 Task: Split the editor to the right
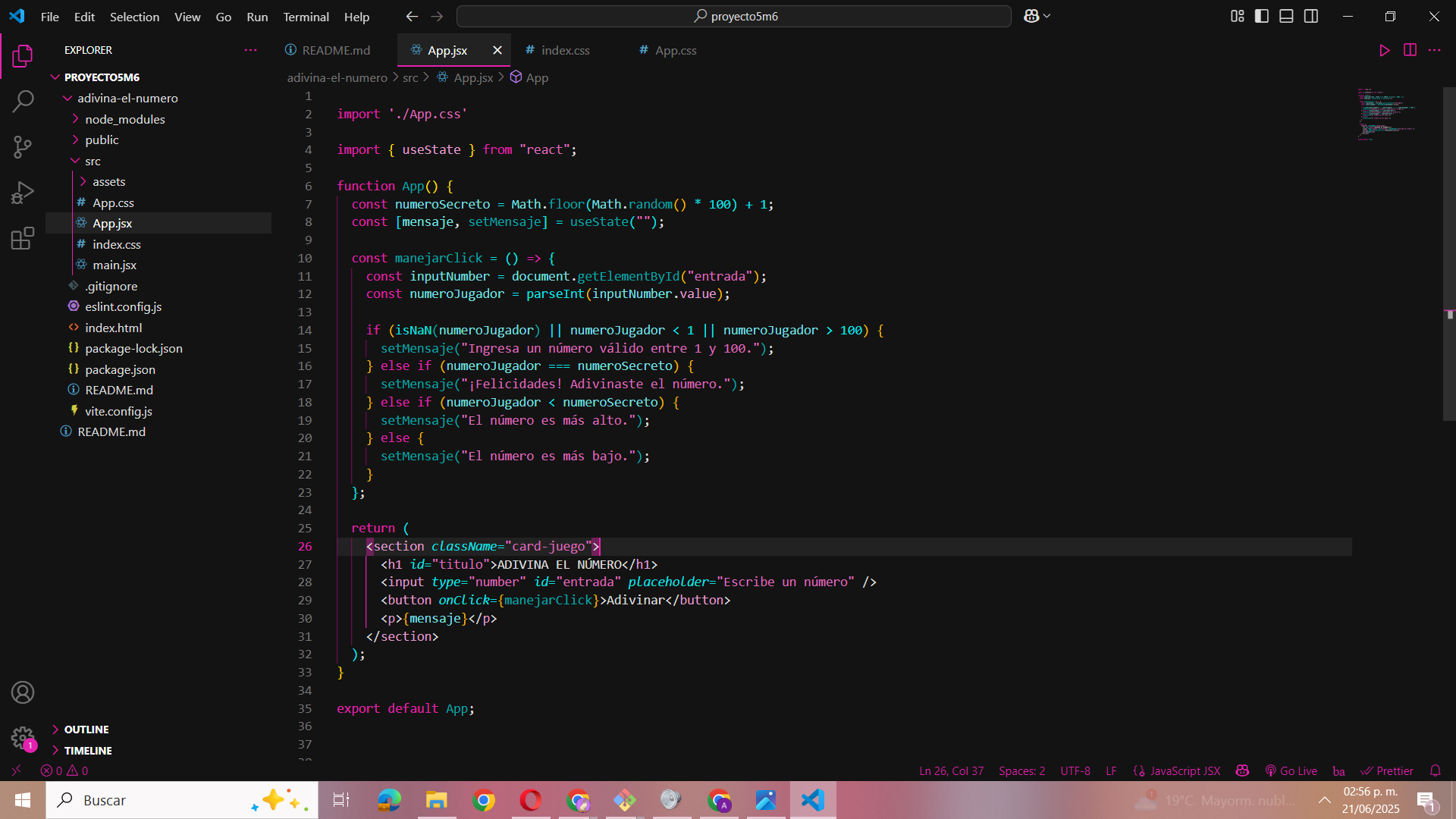tap(1410, 50)
